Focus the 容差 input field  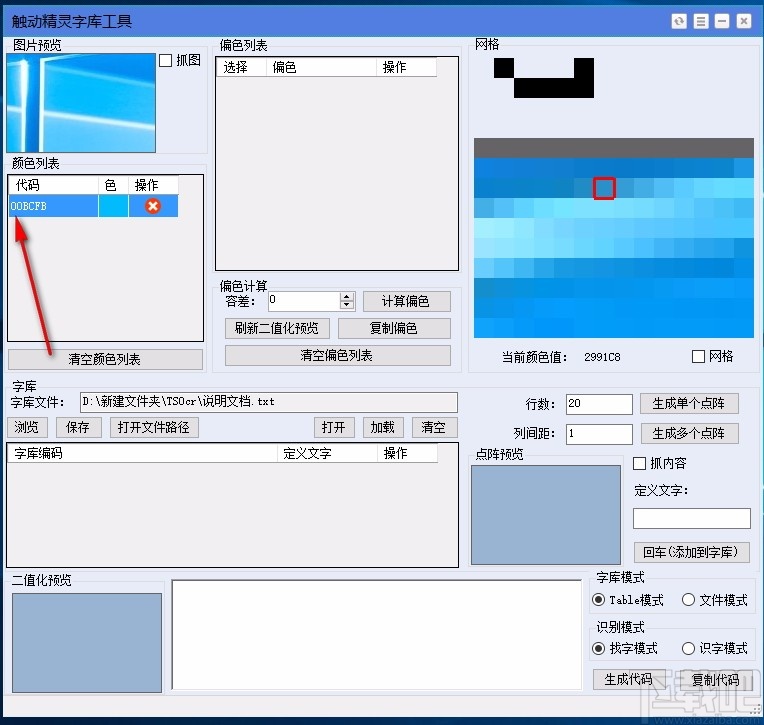304,301
